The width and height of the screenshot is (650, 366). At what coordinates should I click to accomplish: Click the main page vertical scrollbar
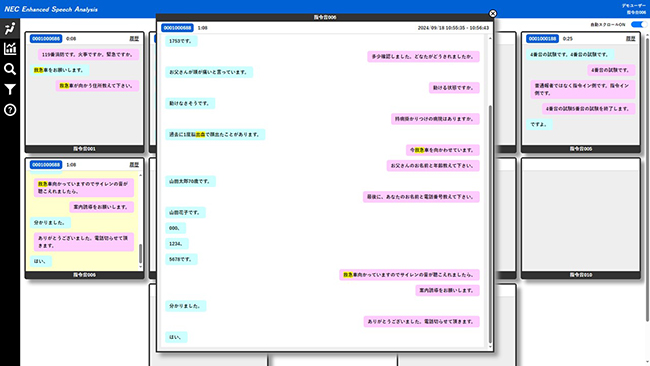click(647, 178)
